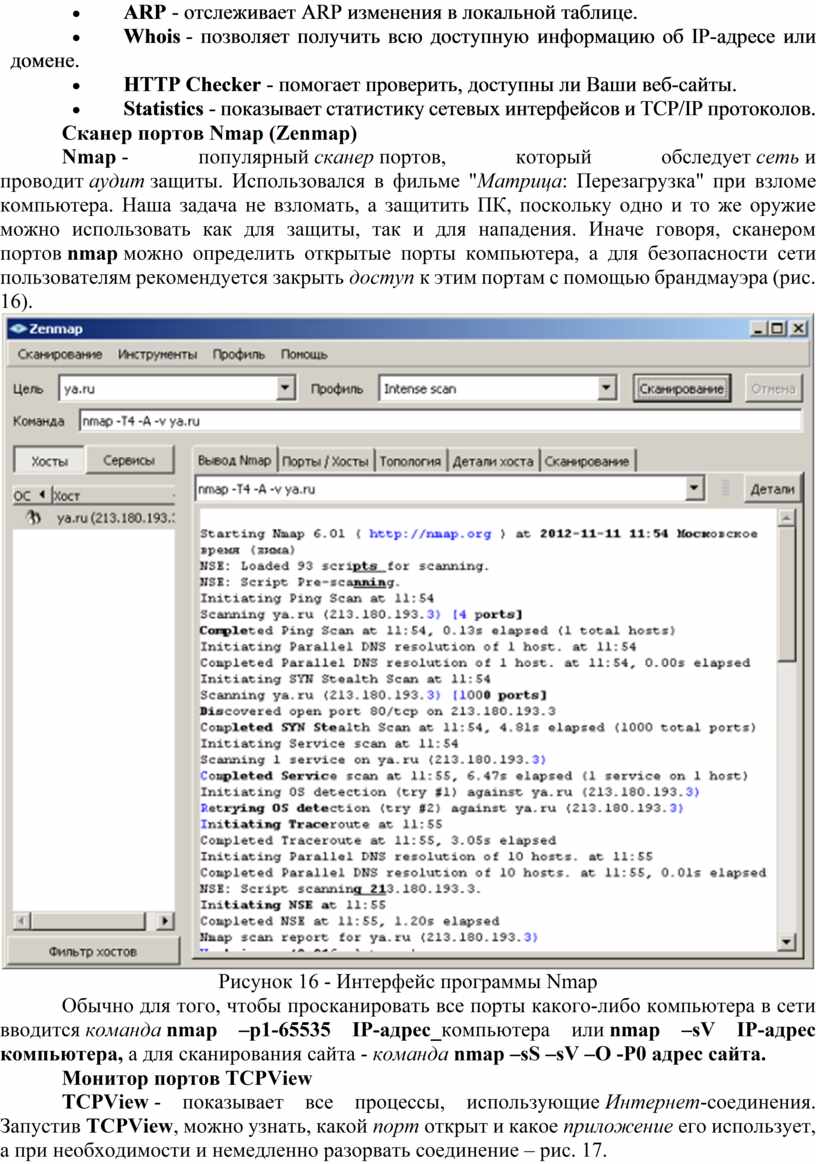Viewport: 816px width, 1164px height.
Task: Expand the Цель target dropdown arrow
Action: click(286, 388)
